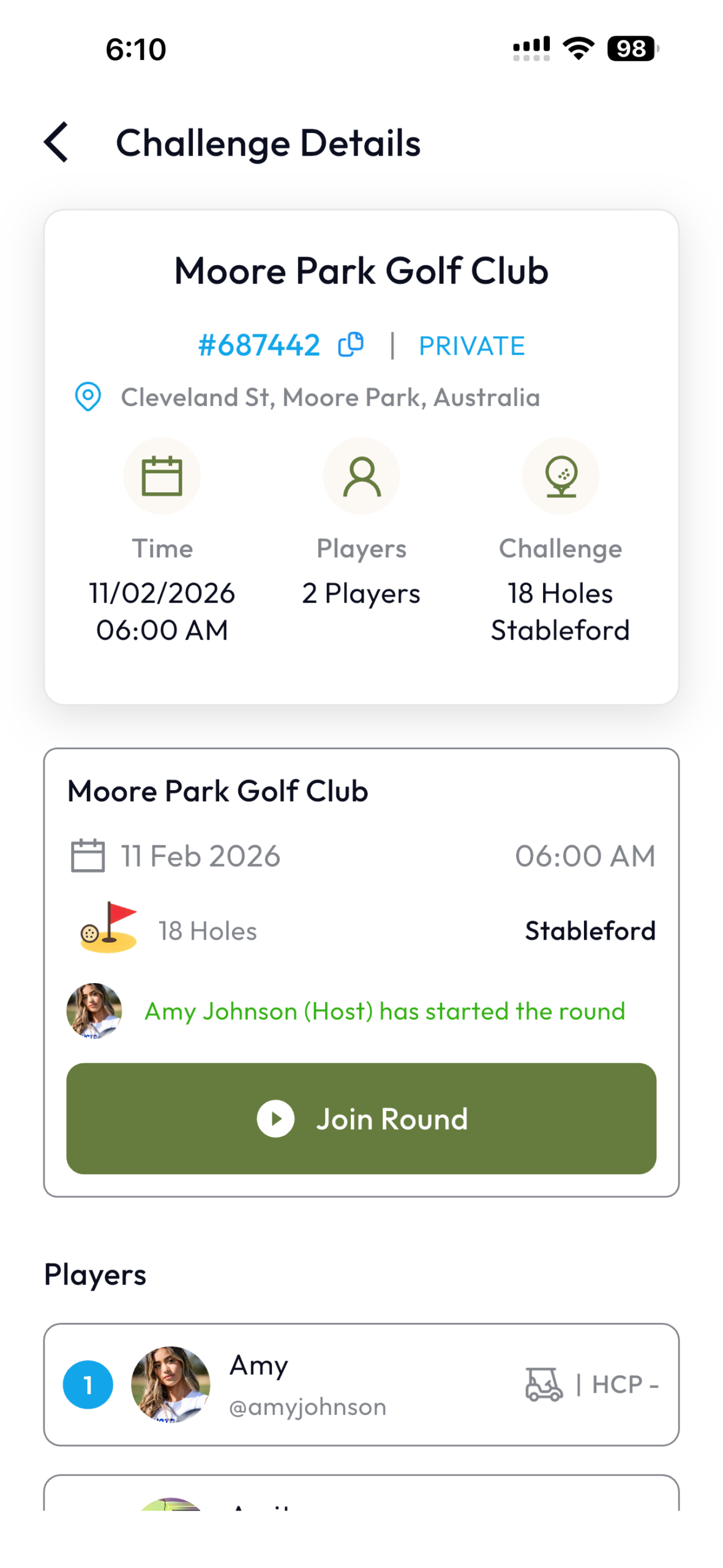Image resolution: width=723 pixels, height=1568 pixels.
Task: Select the @amyjohnson username
Action: pos(307,1406)
